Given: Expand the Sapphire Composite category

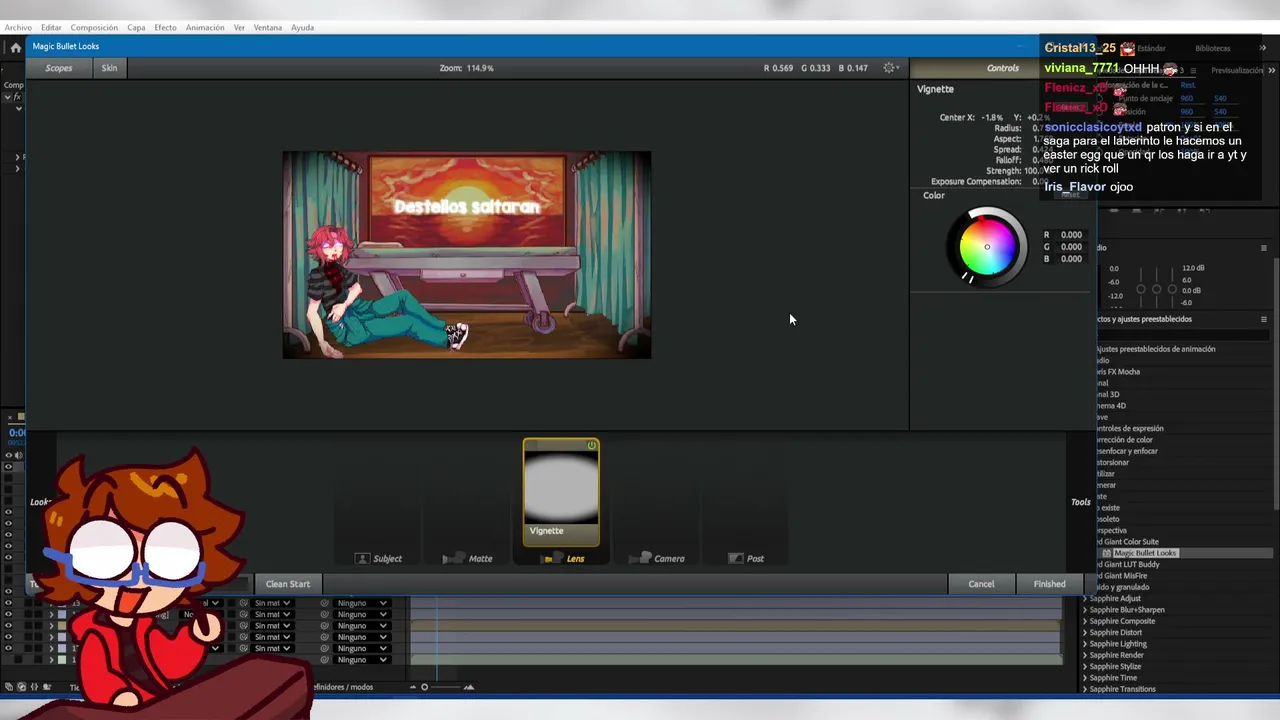Looking at the screenshot, I should pos(1085,621).
